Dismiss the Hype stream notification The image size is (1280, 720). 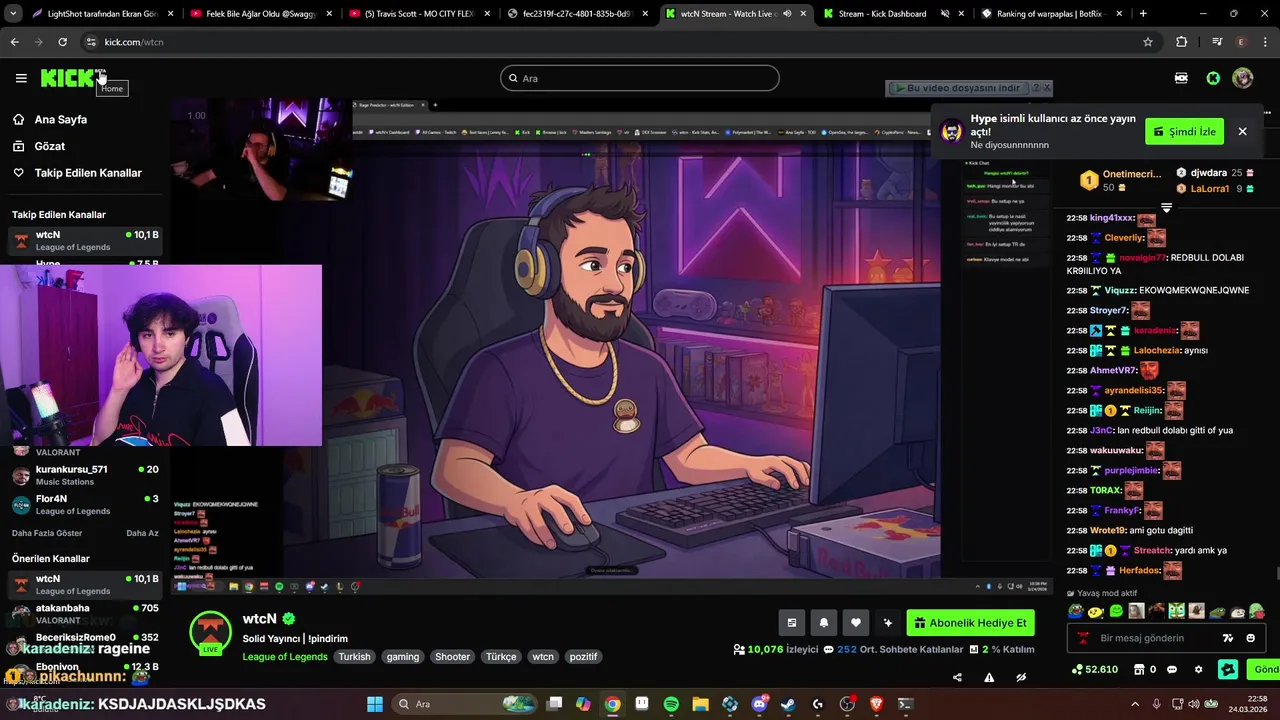coord(1242,131)
